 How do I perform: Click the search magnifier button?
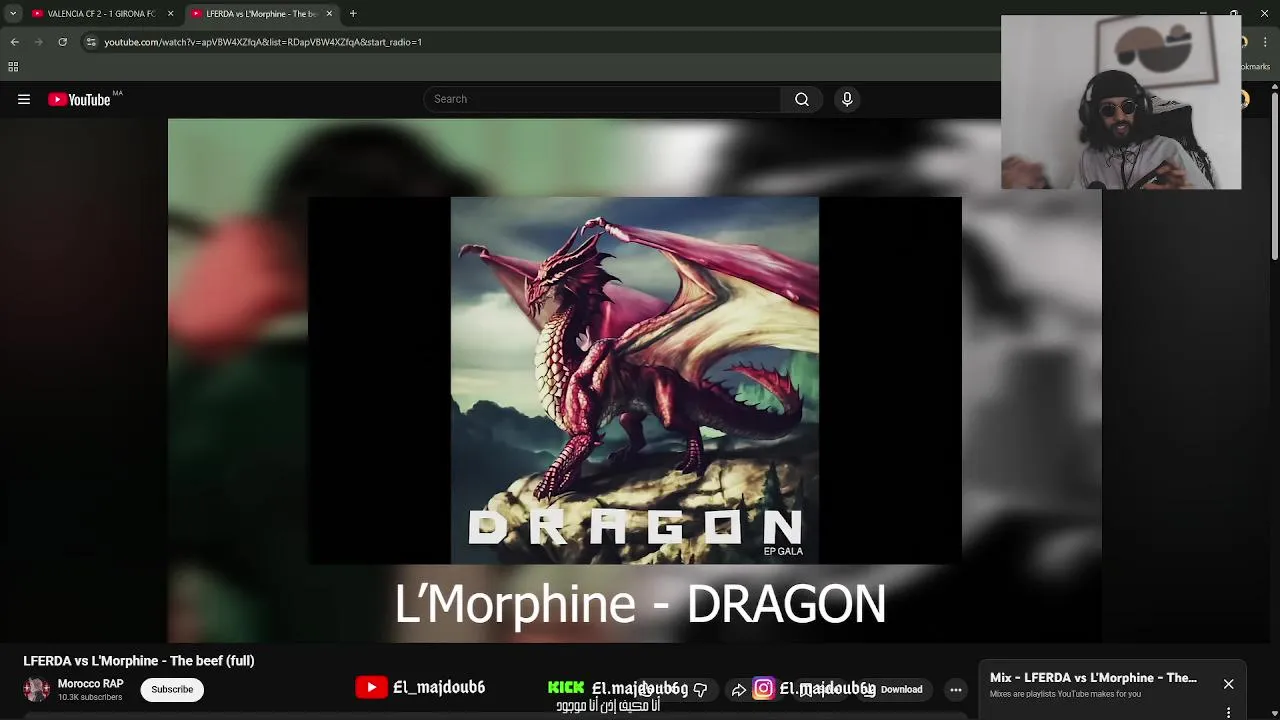pos(801,99)
